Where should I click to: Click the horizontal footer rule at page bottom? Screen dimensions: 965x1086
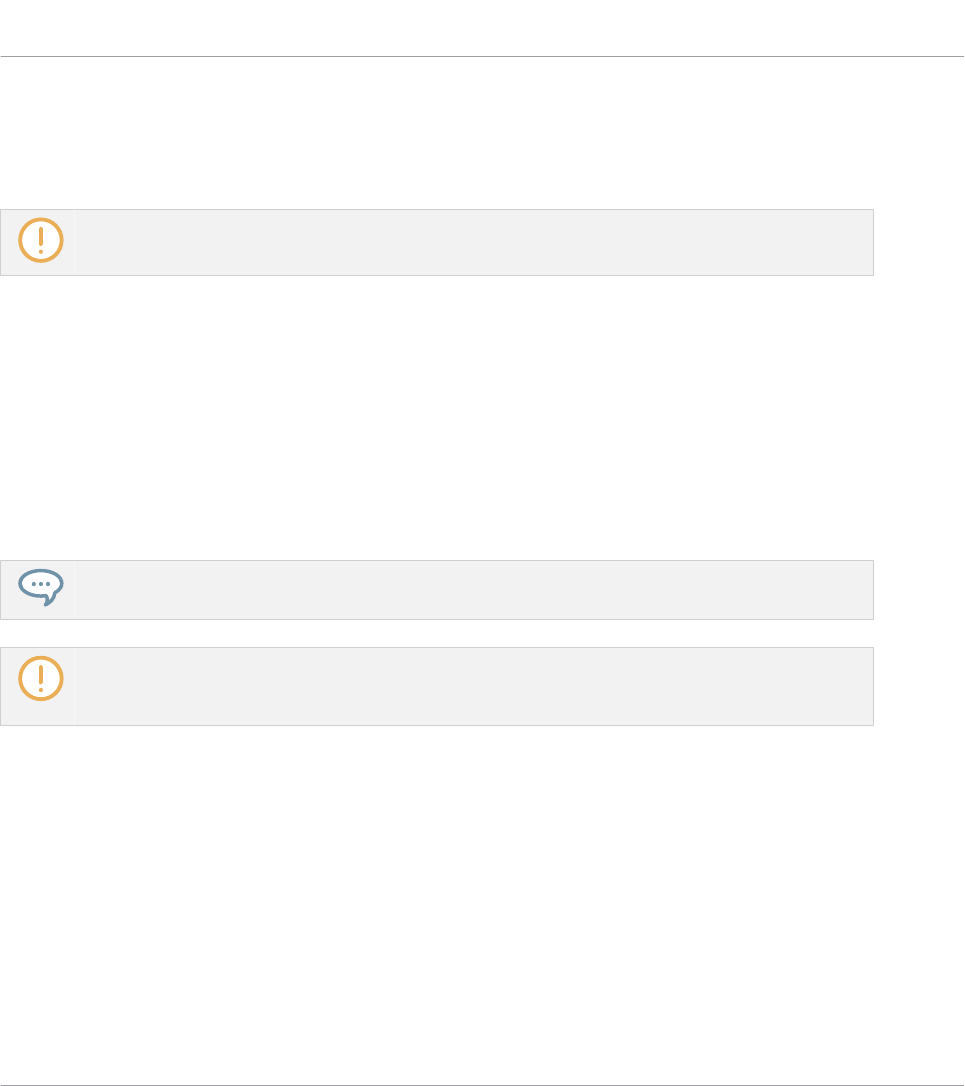click(x=482, y=1085)
